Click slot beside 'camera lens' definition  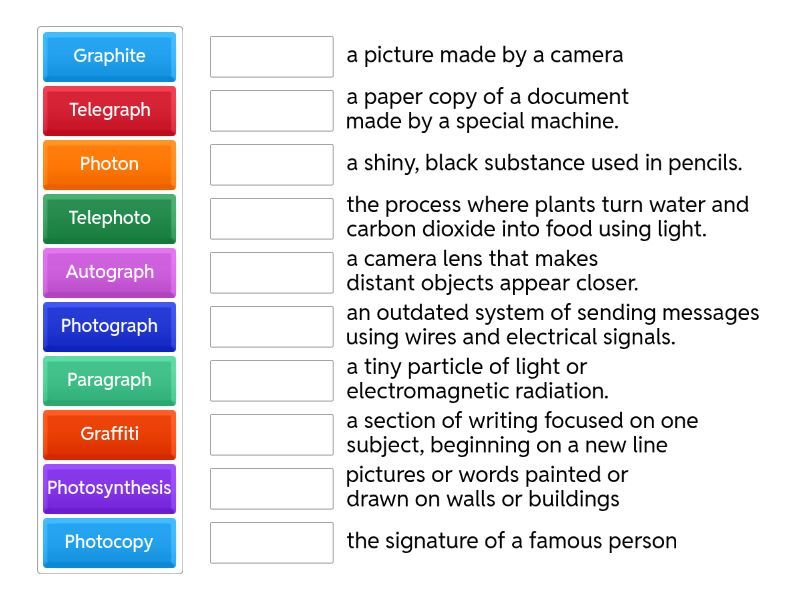click(271, 272)
